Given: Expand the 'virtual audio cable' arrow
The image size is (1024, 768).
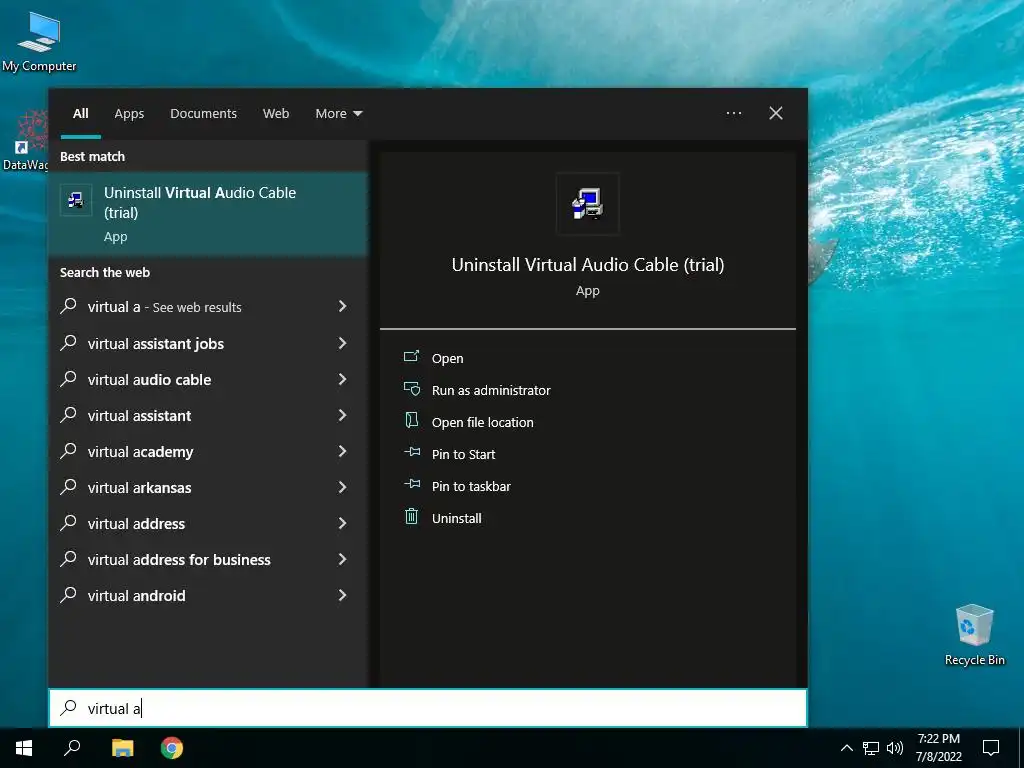Looking at the screenshot, I should click(x=342, y=379).
